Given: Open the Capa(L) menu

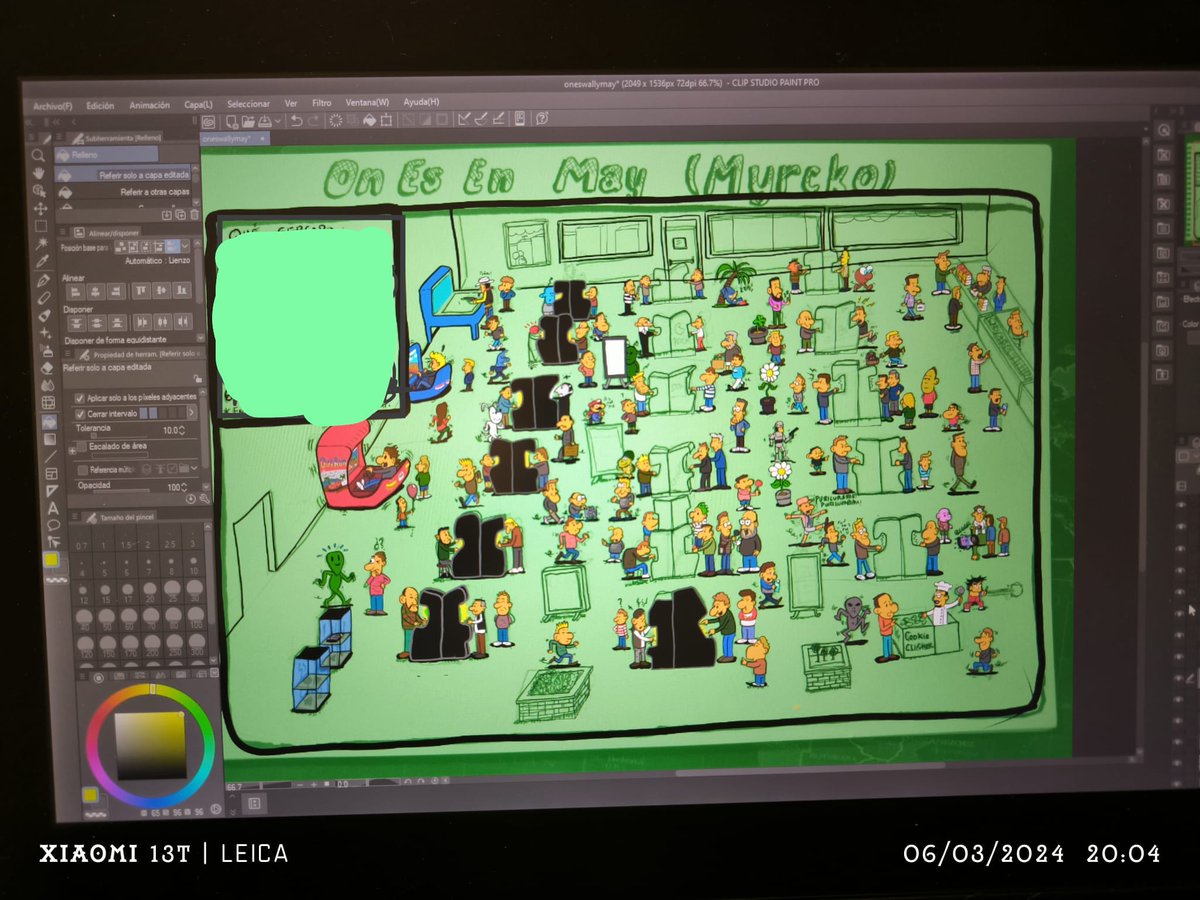Looking at the screenshot, I should [x=198, y=104].
